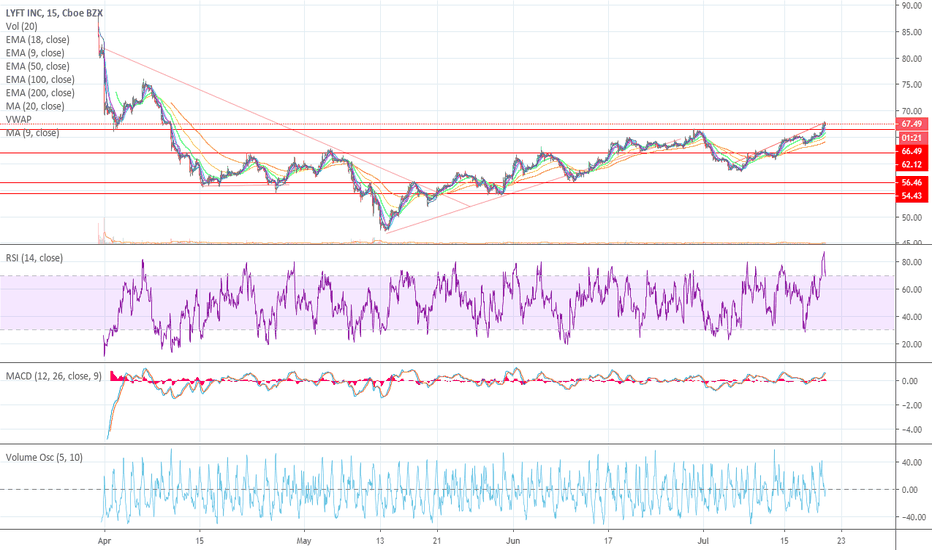Click the 56.46 price level tag
932x550 pixels.
pos(911,183)
